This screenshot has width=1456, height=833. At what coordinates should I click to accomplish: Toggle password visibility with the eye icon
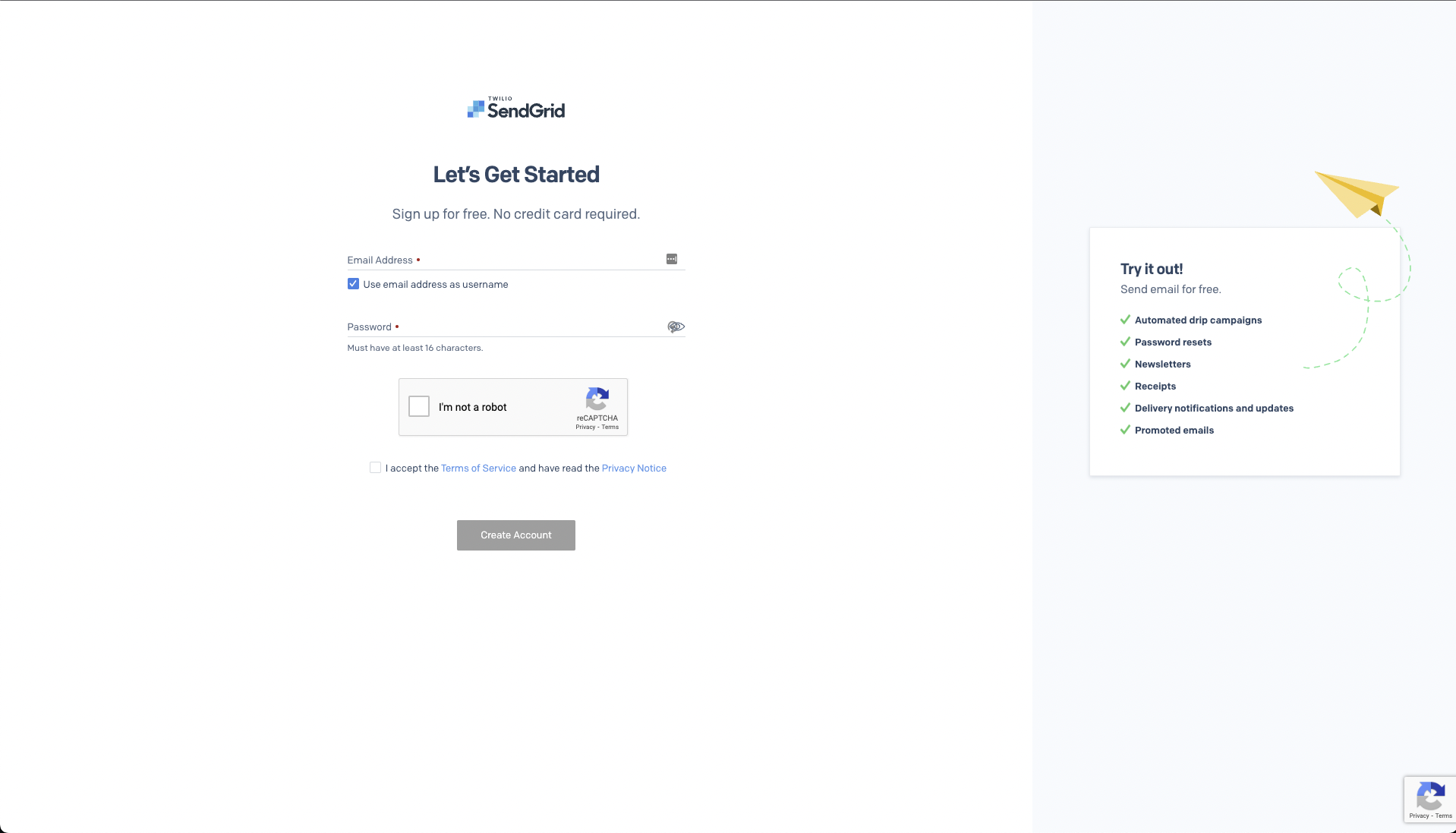click(676, 327)
